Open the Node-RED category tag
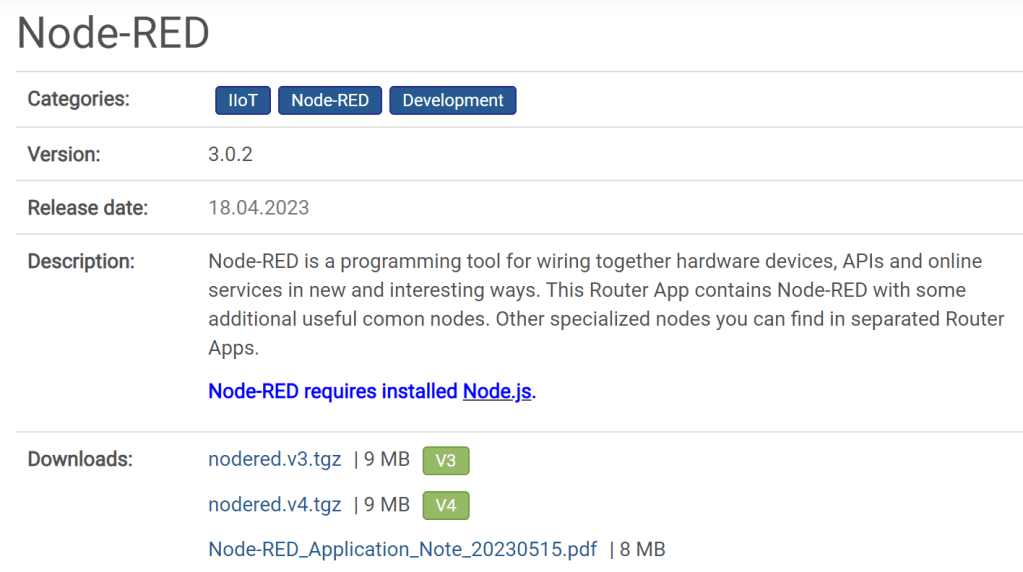The image size is (1023, 572). tap(330, 100)
